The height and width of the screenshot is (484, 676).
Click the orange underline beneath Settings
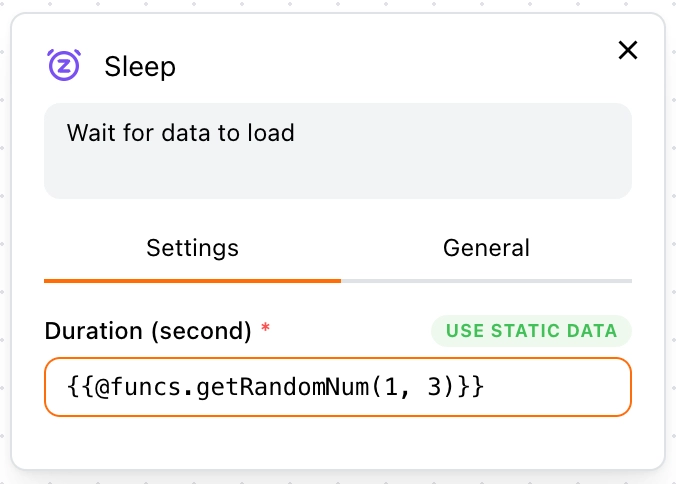point(192,281)
